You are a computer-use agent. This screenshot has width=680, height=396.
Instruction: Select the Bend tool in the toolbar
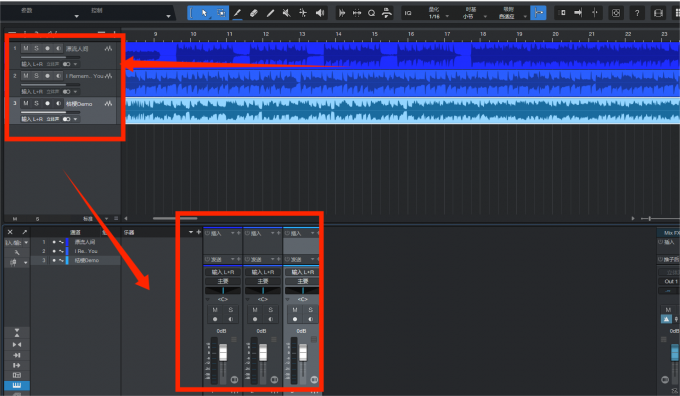(303, 13)
